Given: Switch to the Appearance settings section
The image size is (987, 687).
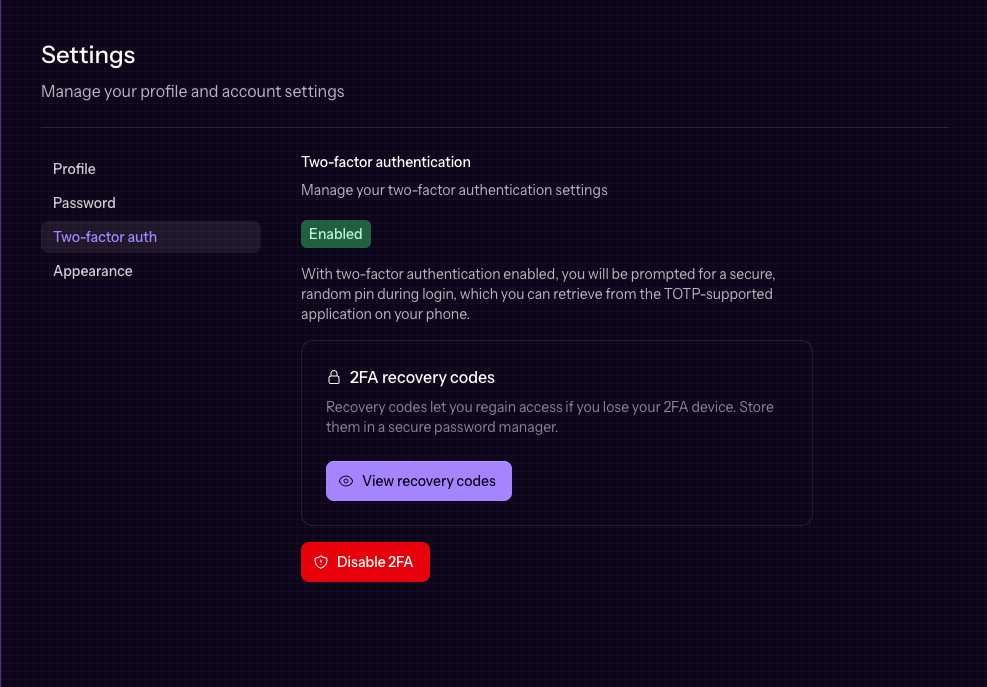Looking at the screenshot, I should pyautogui.click(x=93, y=271).
